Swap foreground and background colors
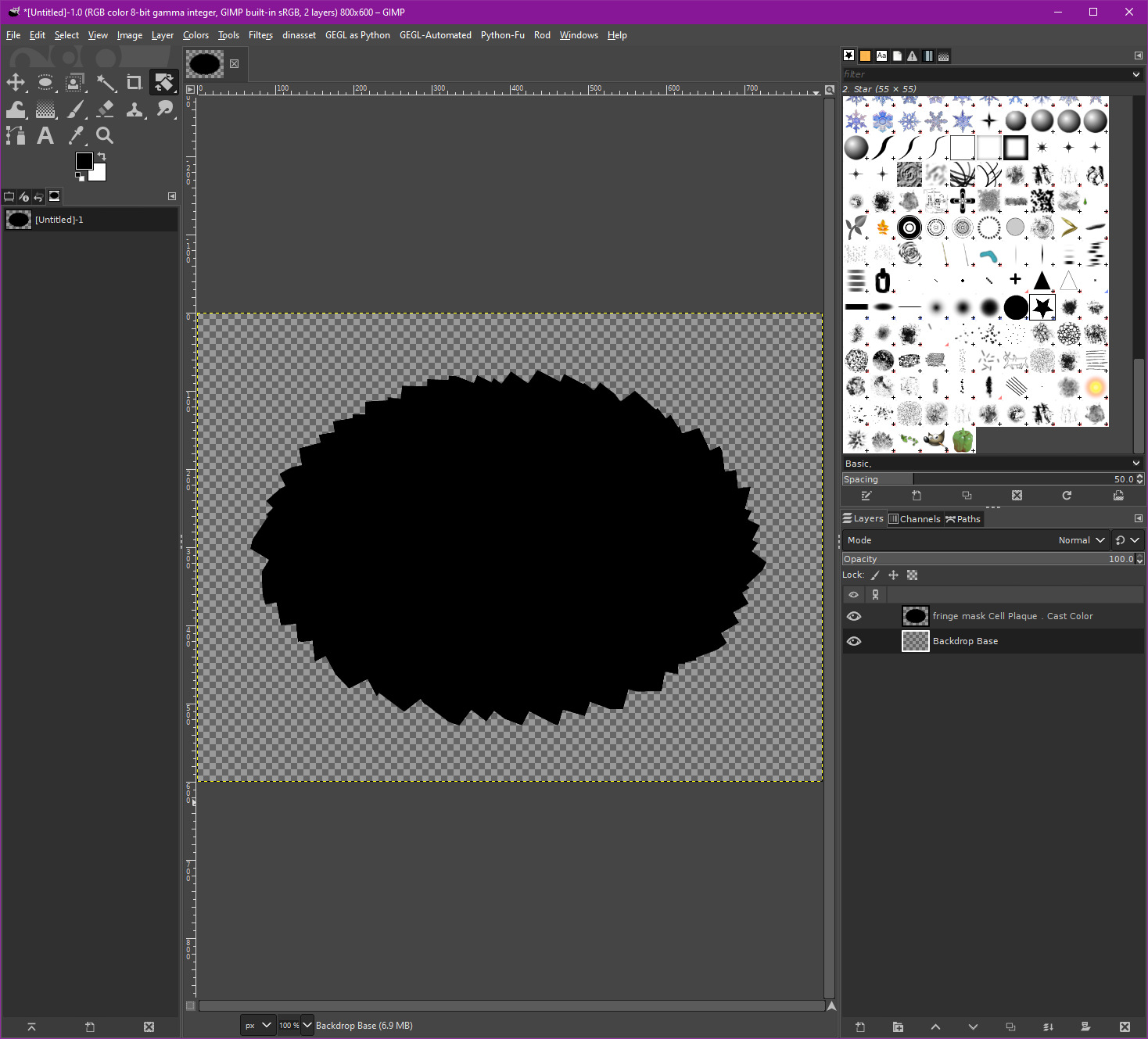 [102, 156]
